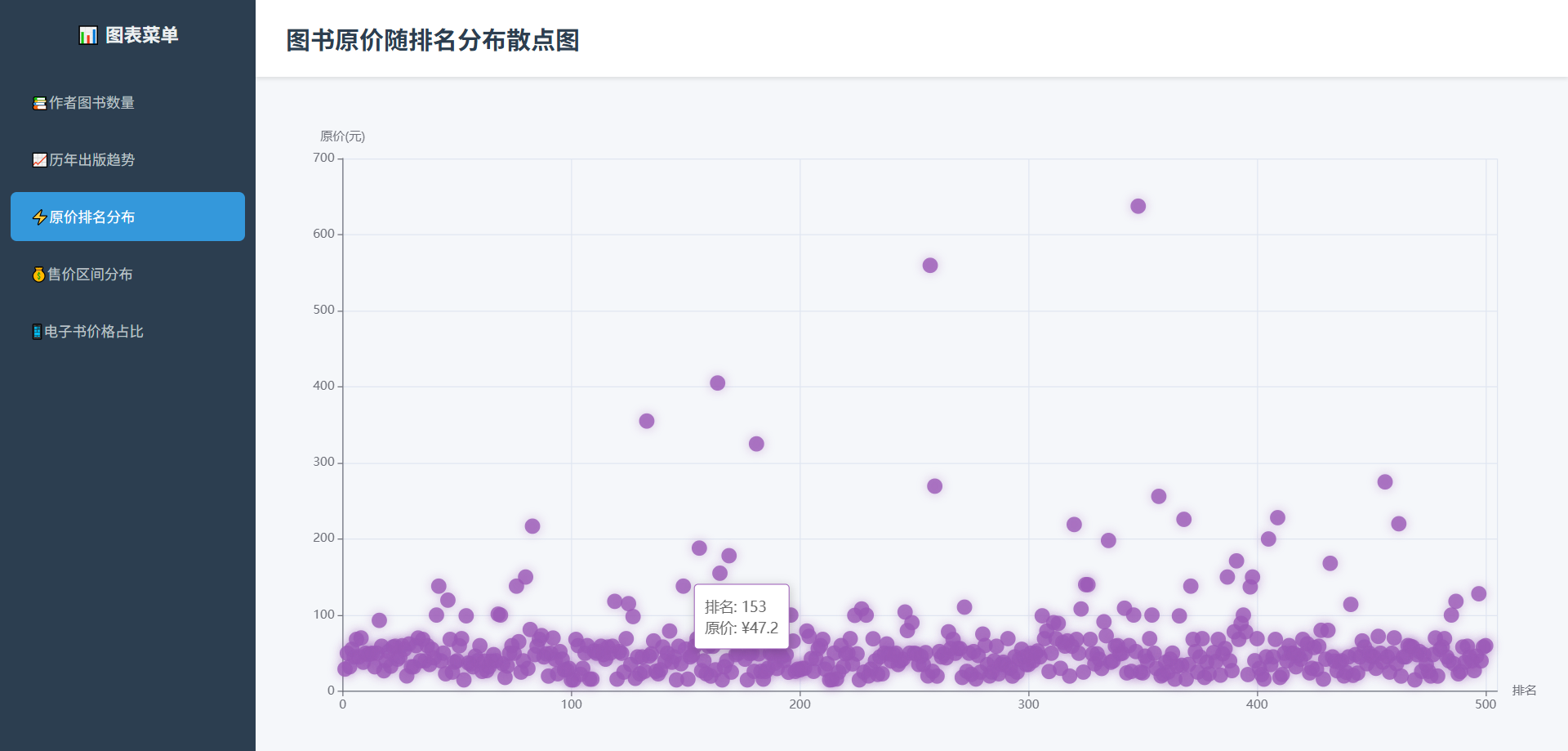Viewport: 1568px width, 751px height.
Task: Click the highest scatter point near 640 yuan
Action: pyautogui.click(x=1138, y=206)
